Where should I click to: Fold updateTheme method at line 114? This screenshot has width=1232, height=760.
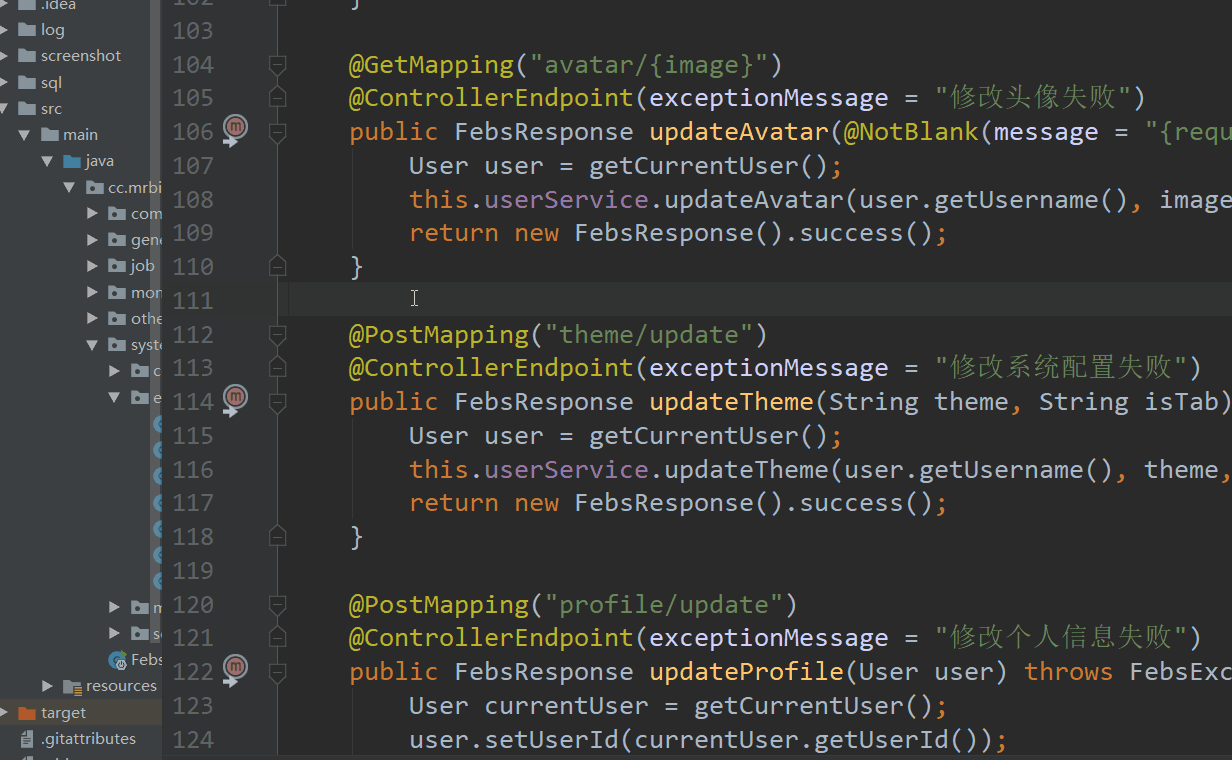click(x=278, y=402)
